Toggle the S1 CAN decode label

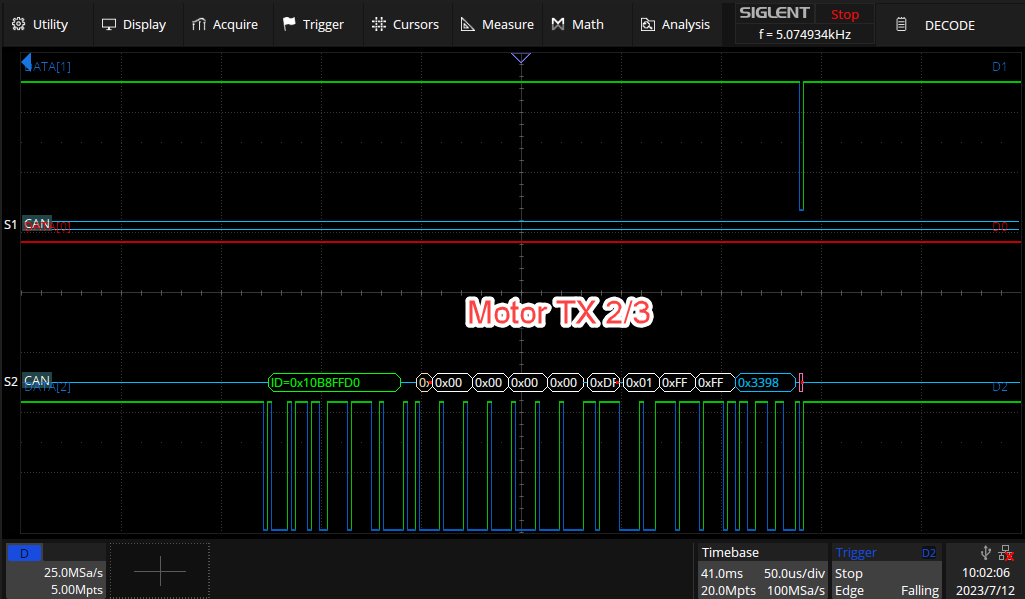coord(35,224)
